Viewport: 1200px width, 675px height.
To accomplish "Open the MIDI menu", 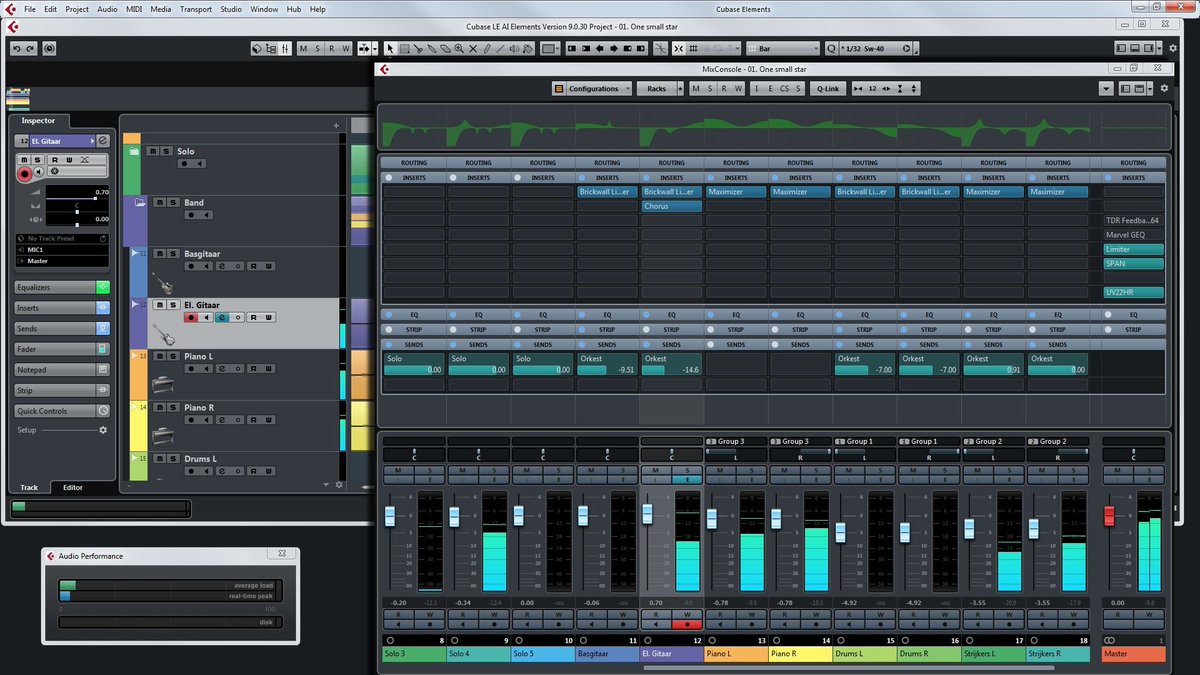I will click(134, 9).
